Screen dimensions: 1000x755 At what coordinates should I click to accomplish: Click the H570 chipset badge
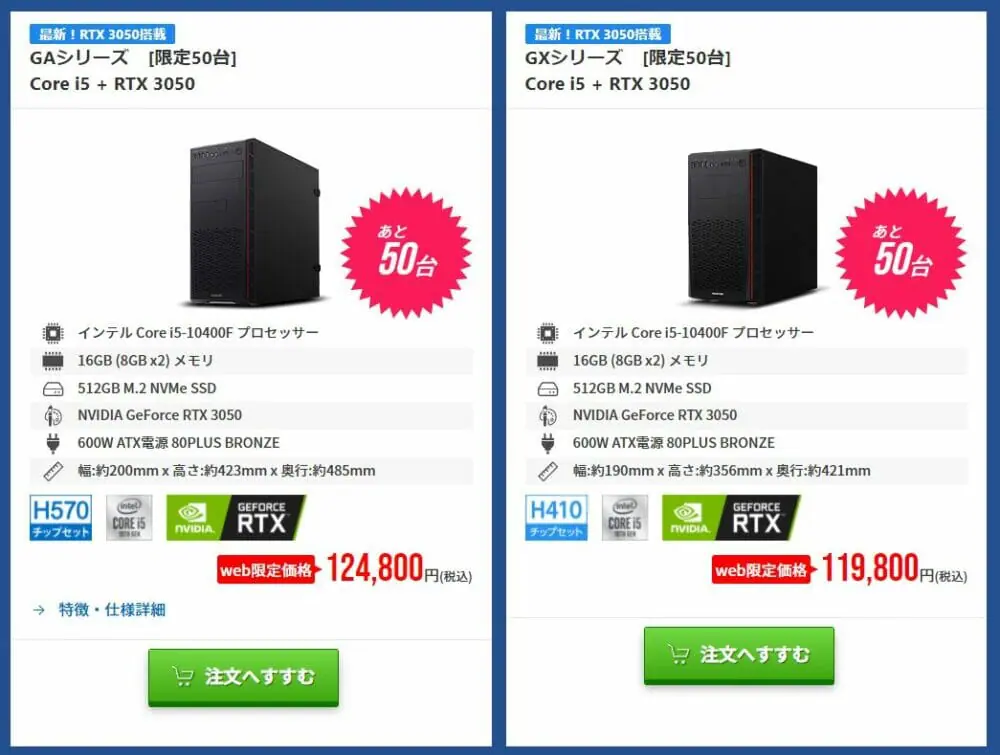coord(61,518)
